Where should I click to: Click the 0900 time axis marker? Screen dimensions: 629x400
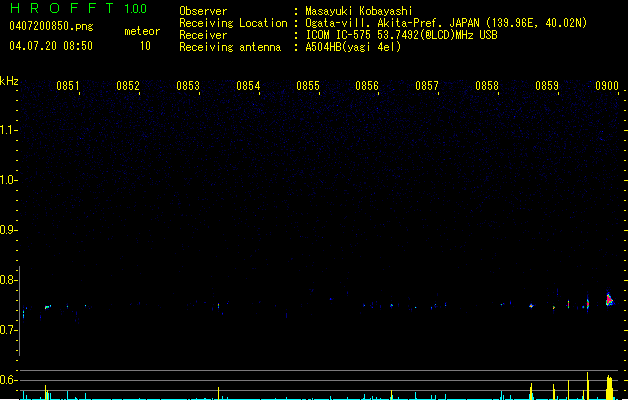coord(607,86)
